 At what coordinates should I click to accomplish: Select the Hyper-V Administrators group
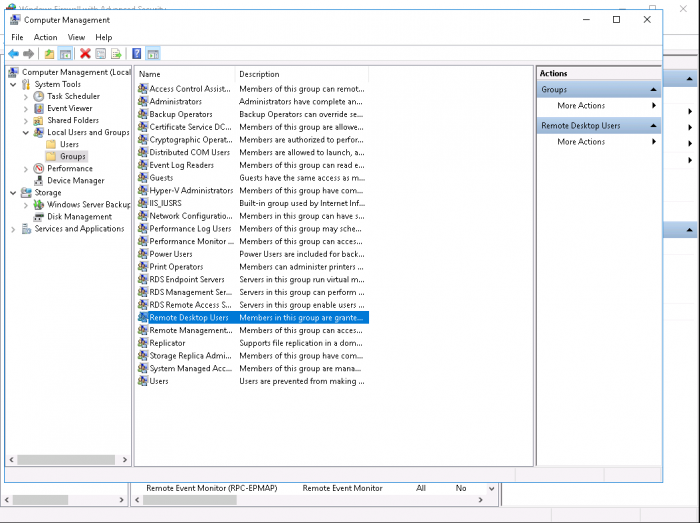191,191
